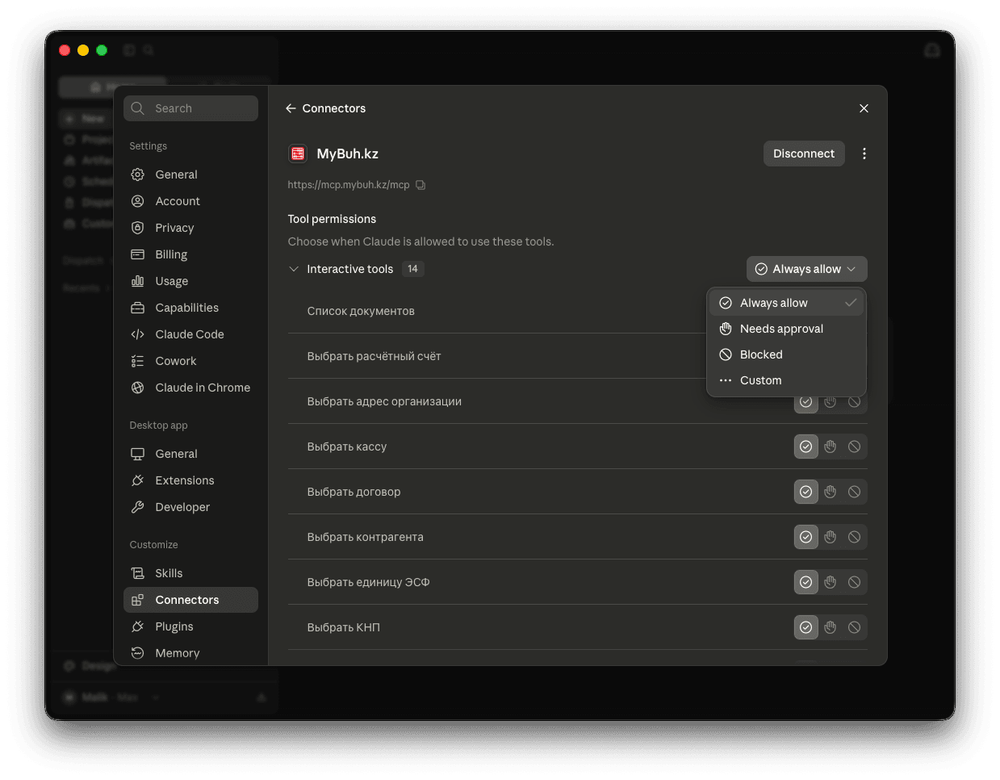Click the Выбрать КНП tool name
1000x780 pixels.
pyautogui.click(x=343, y=628)
